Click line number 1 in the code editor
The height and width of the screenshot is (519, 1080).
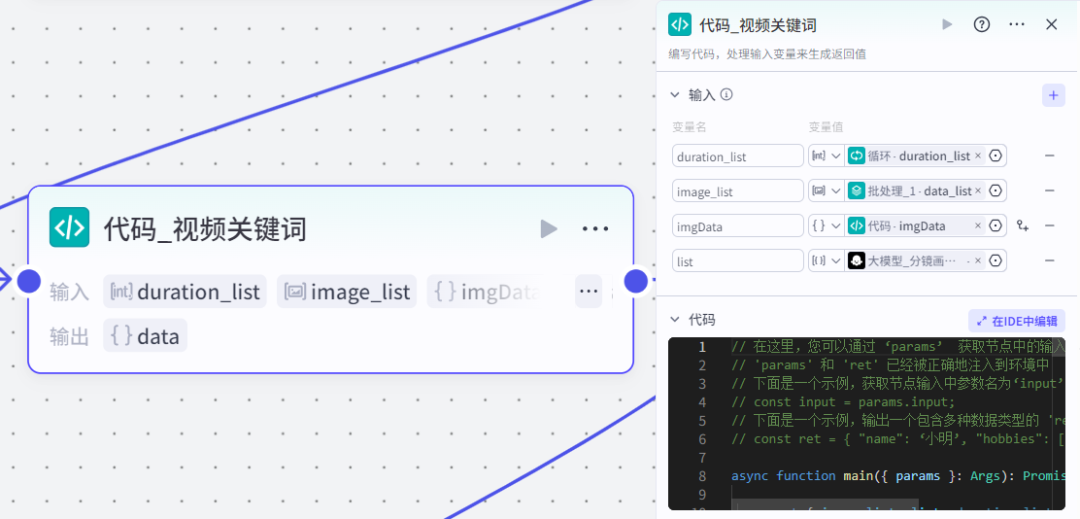701,347
